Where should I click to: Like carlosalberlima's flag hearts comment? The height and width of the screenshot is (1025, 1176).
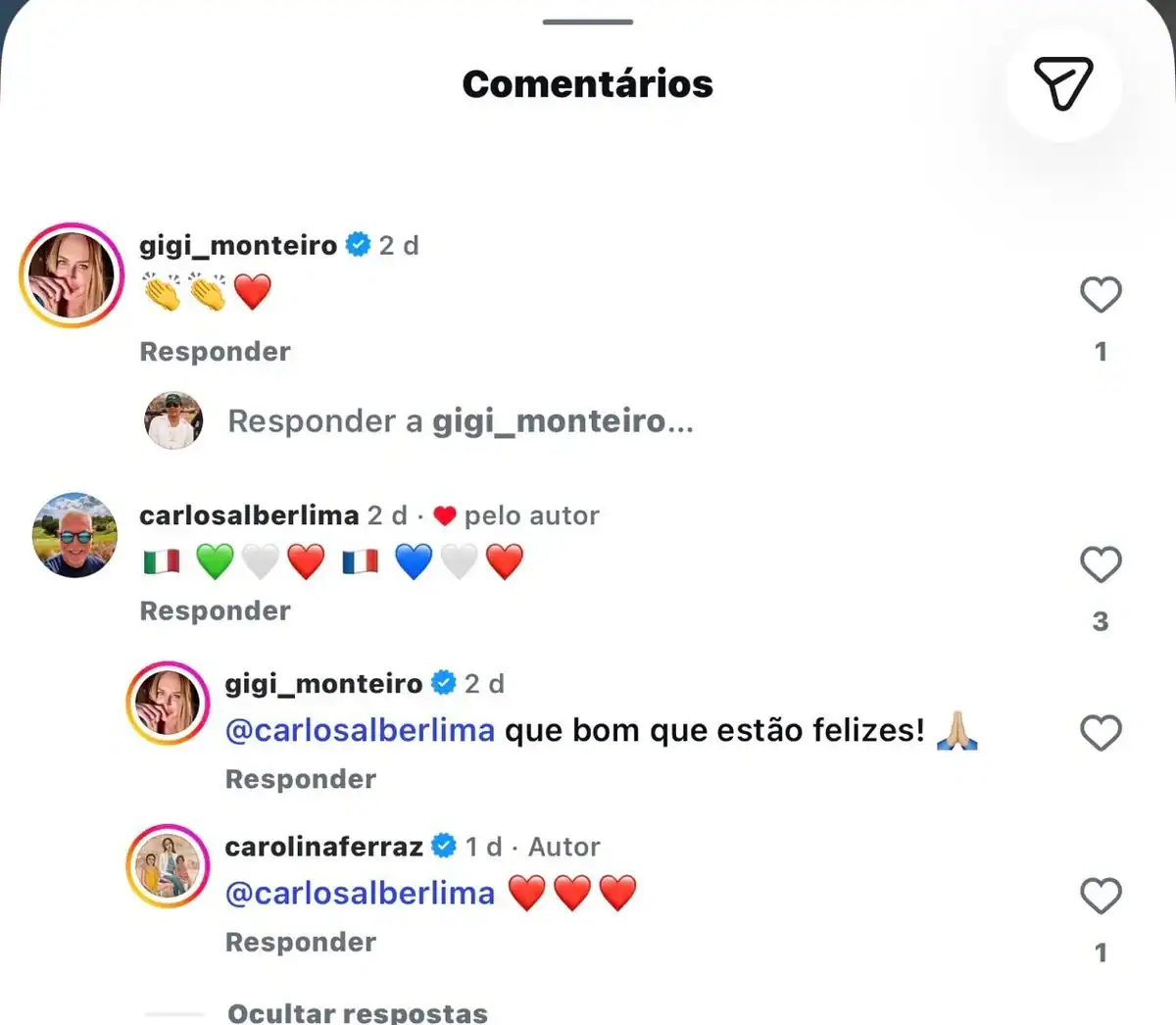(1101, 564)
